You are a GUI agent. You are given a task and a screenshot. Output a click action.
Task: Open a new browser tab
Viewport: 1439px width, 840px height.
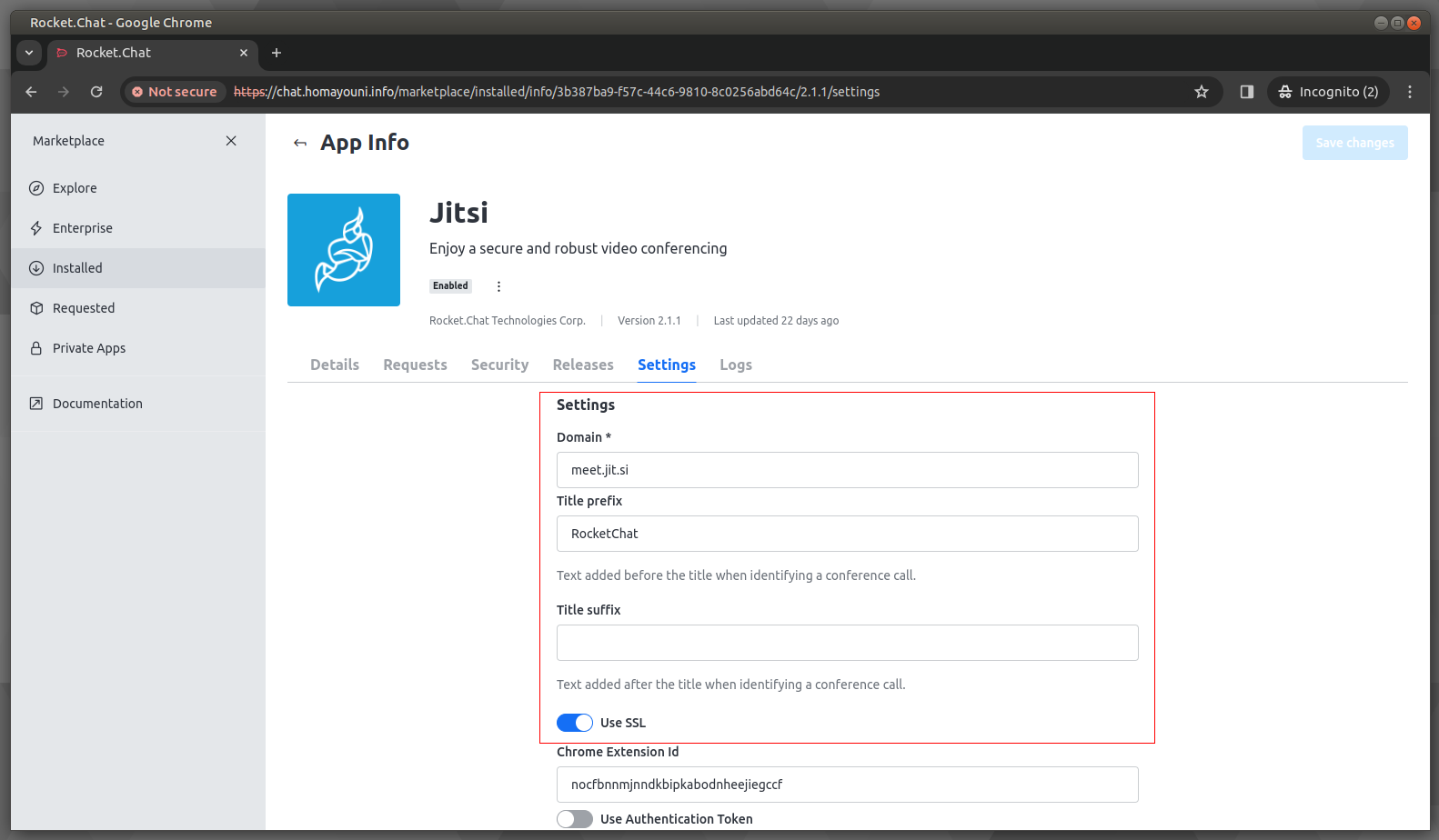[277, 53]
